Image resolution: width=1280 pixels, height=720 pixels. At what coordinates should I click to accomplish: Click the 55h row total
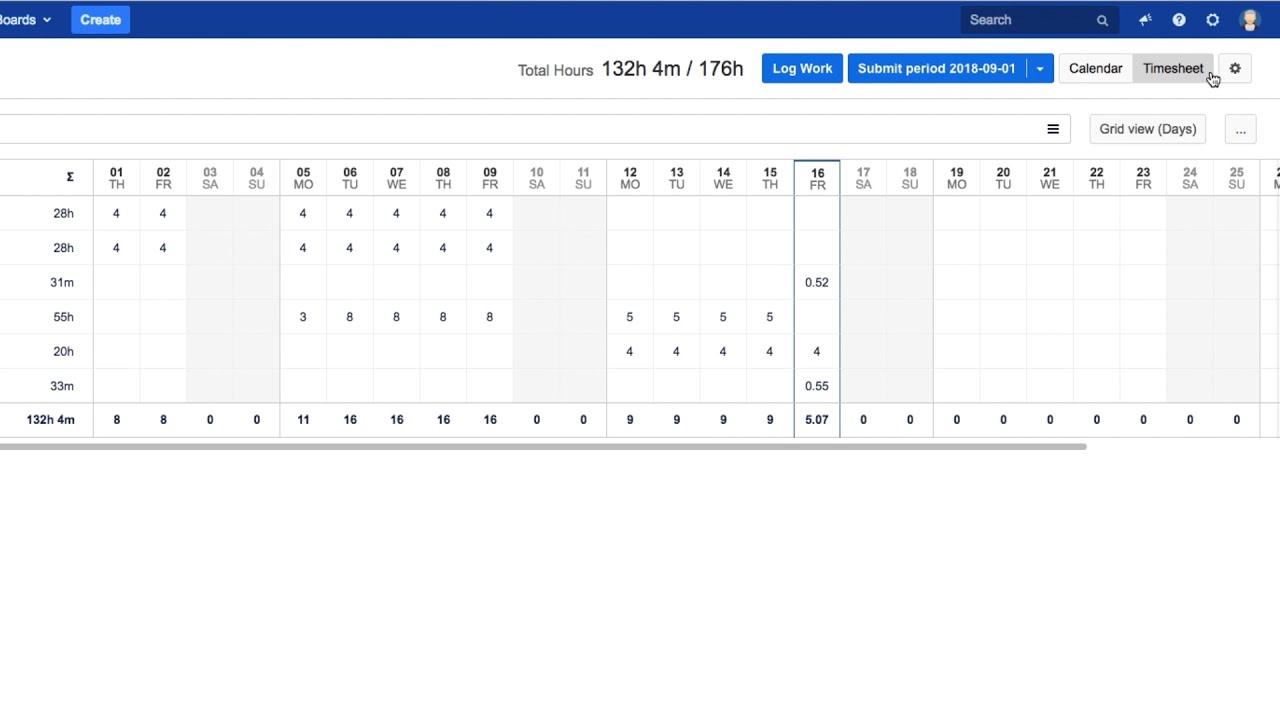coord(63,317)
